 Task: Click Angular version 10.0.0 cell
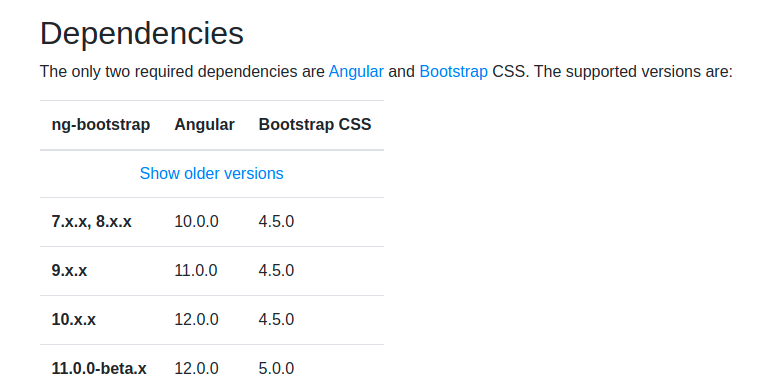(197, 222)
